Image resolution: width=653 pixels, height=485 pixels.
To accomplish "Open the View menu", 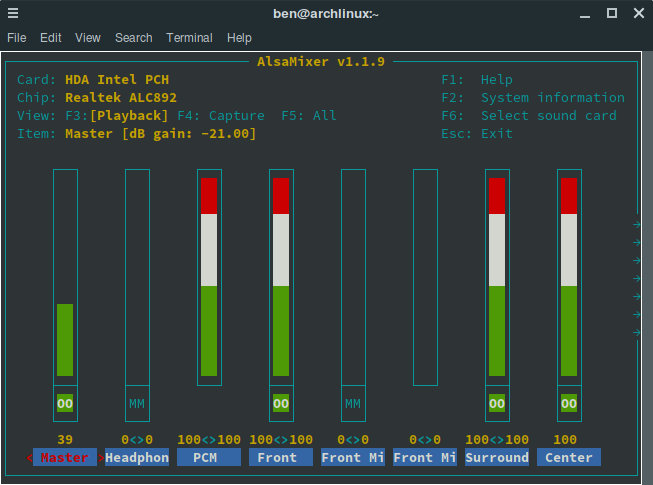I will 87,38.
